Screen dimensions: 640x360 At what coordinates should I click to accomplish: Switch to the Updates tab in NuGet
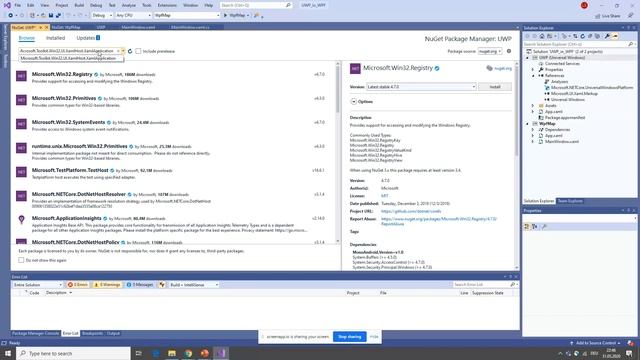pyautogui.click(x=88, y=38)
